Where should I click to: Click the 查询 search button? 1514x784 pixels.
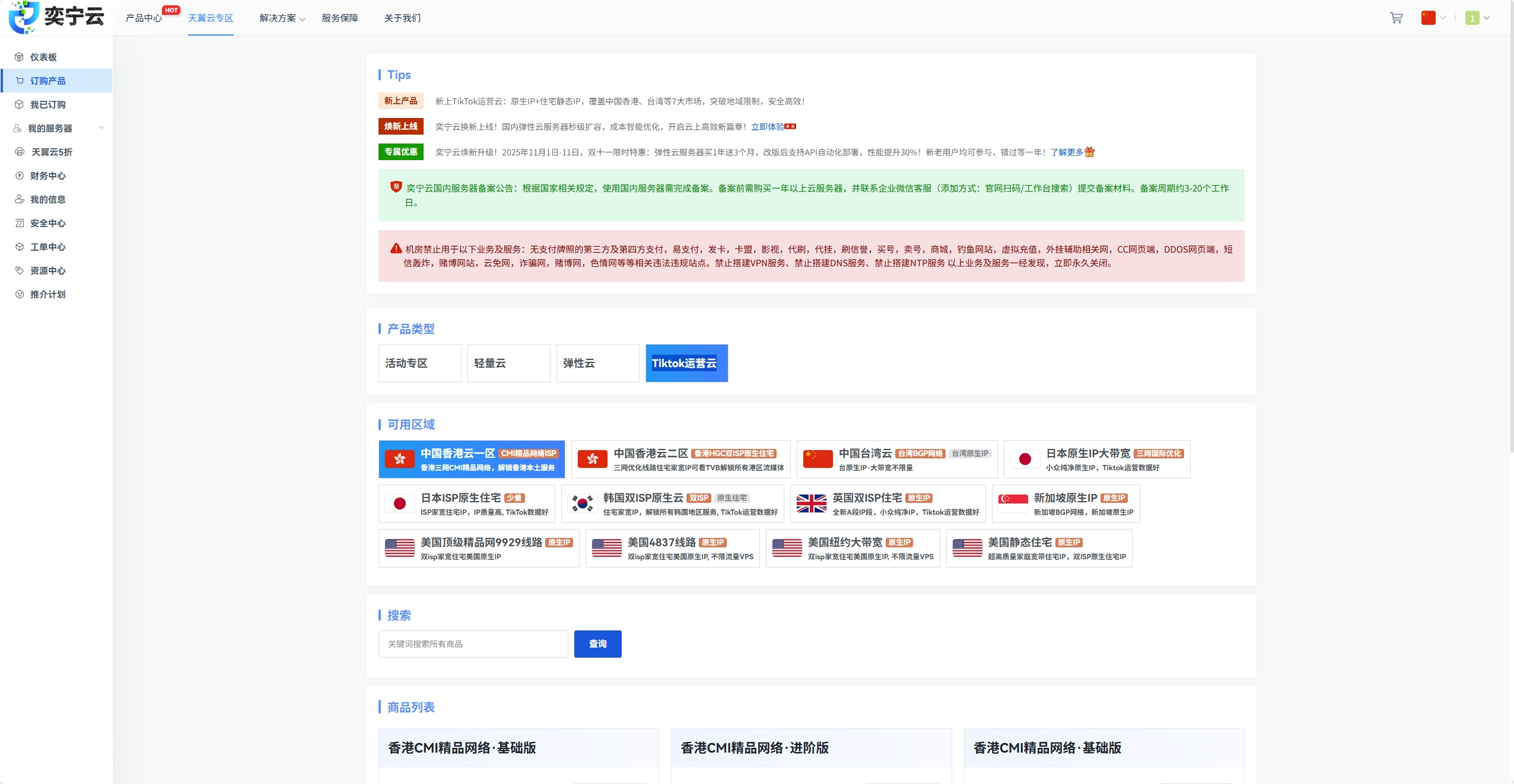(597, 643)
